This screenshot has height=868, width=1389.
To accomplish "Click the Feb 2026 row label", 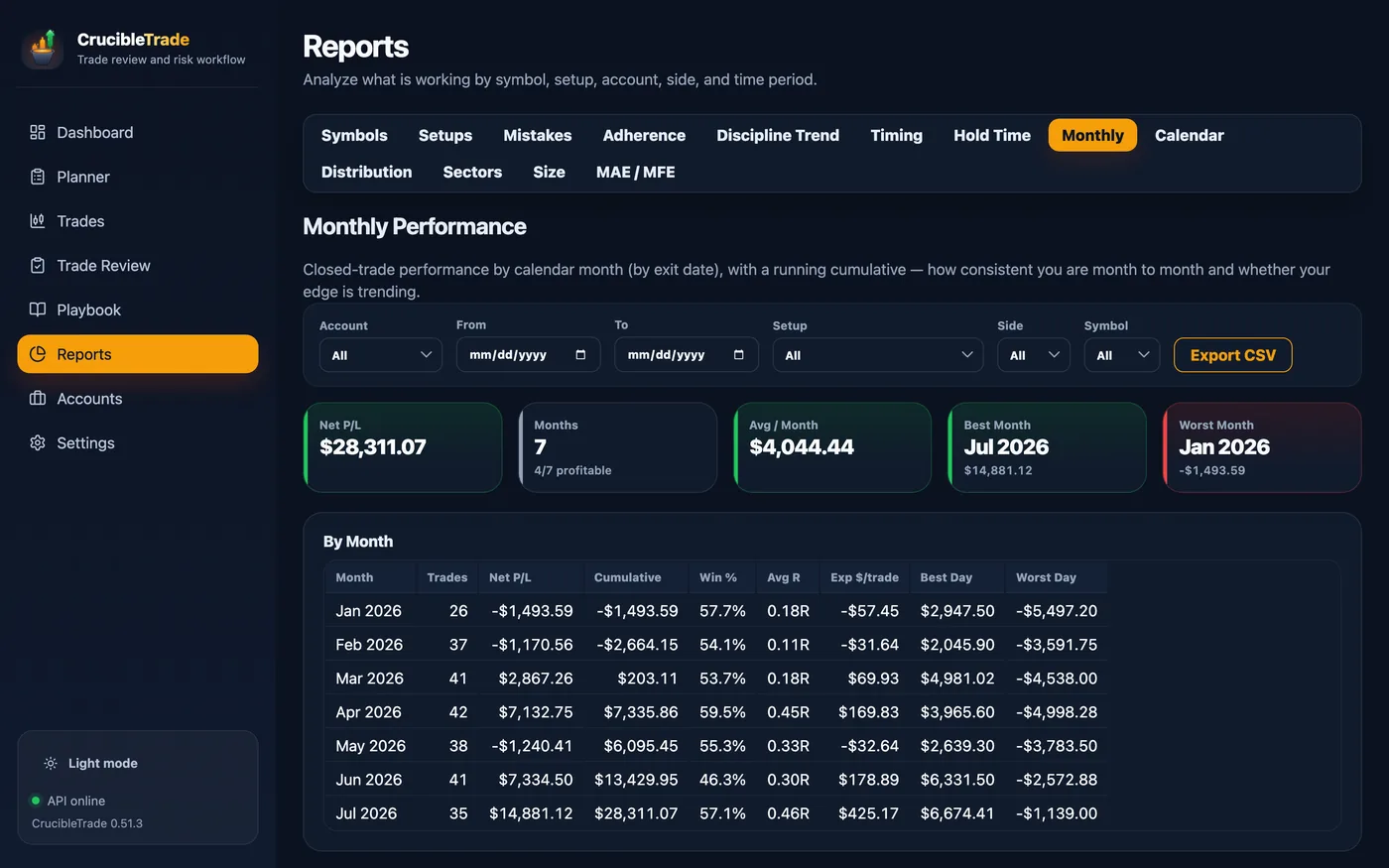I will [369, 645].
